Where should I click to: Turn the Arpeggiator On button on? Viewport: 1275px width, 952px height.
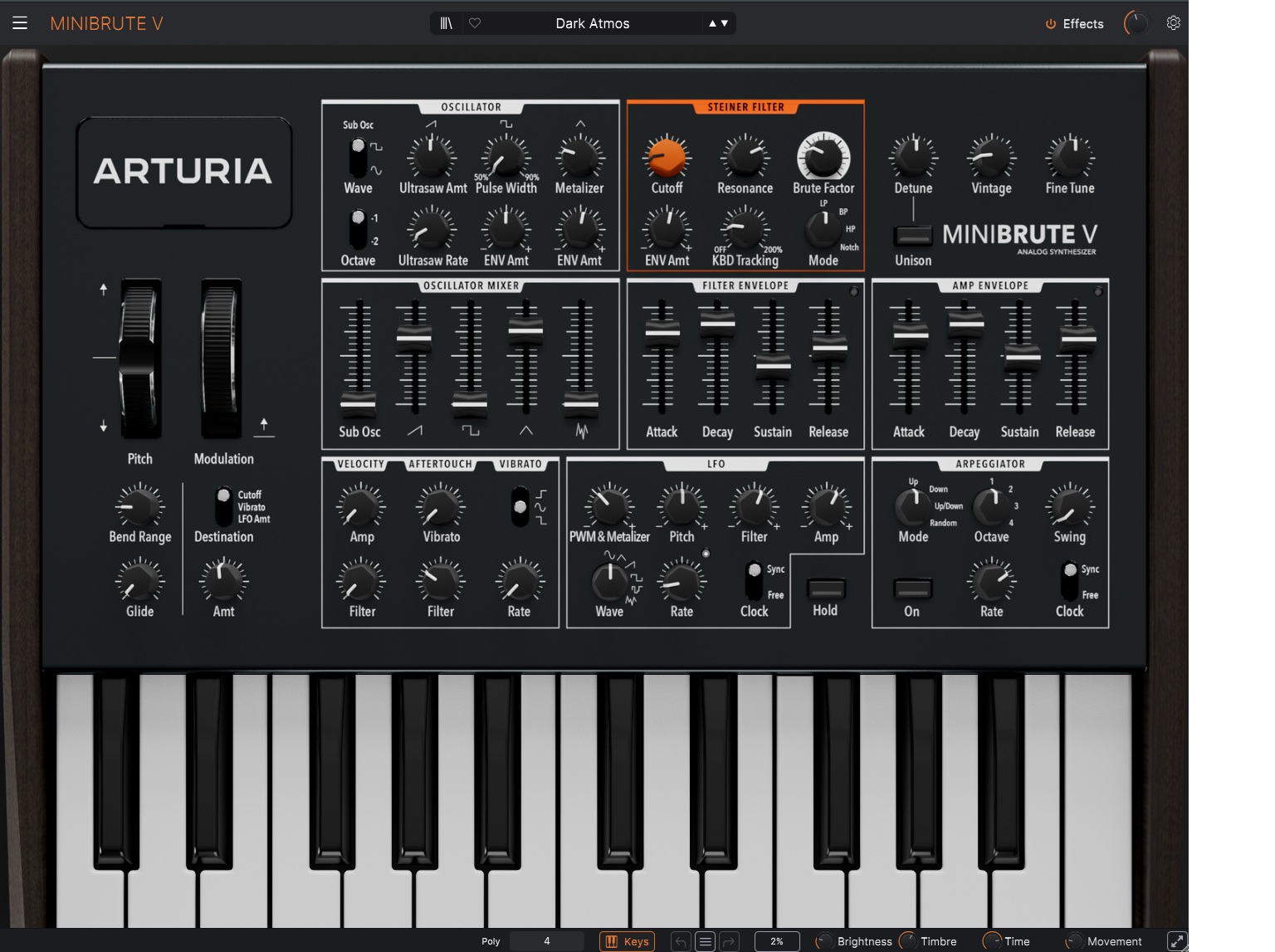click(x=912, y=588)
